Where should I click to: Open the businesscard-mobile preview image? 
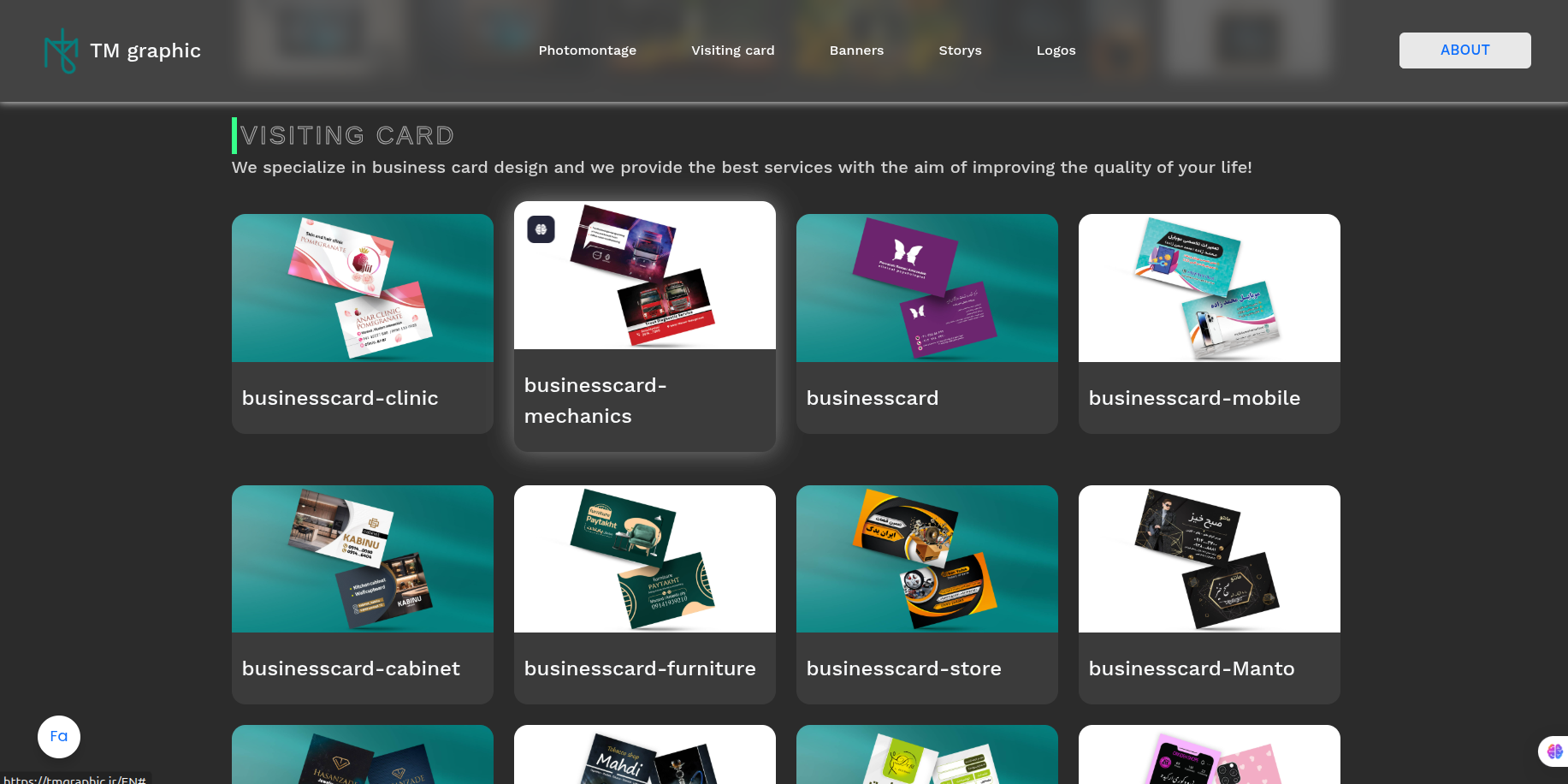1210,288
